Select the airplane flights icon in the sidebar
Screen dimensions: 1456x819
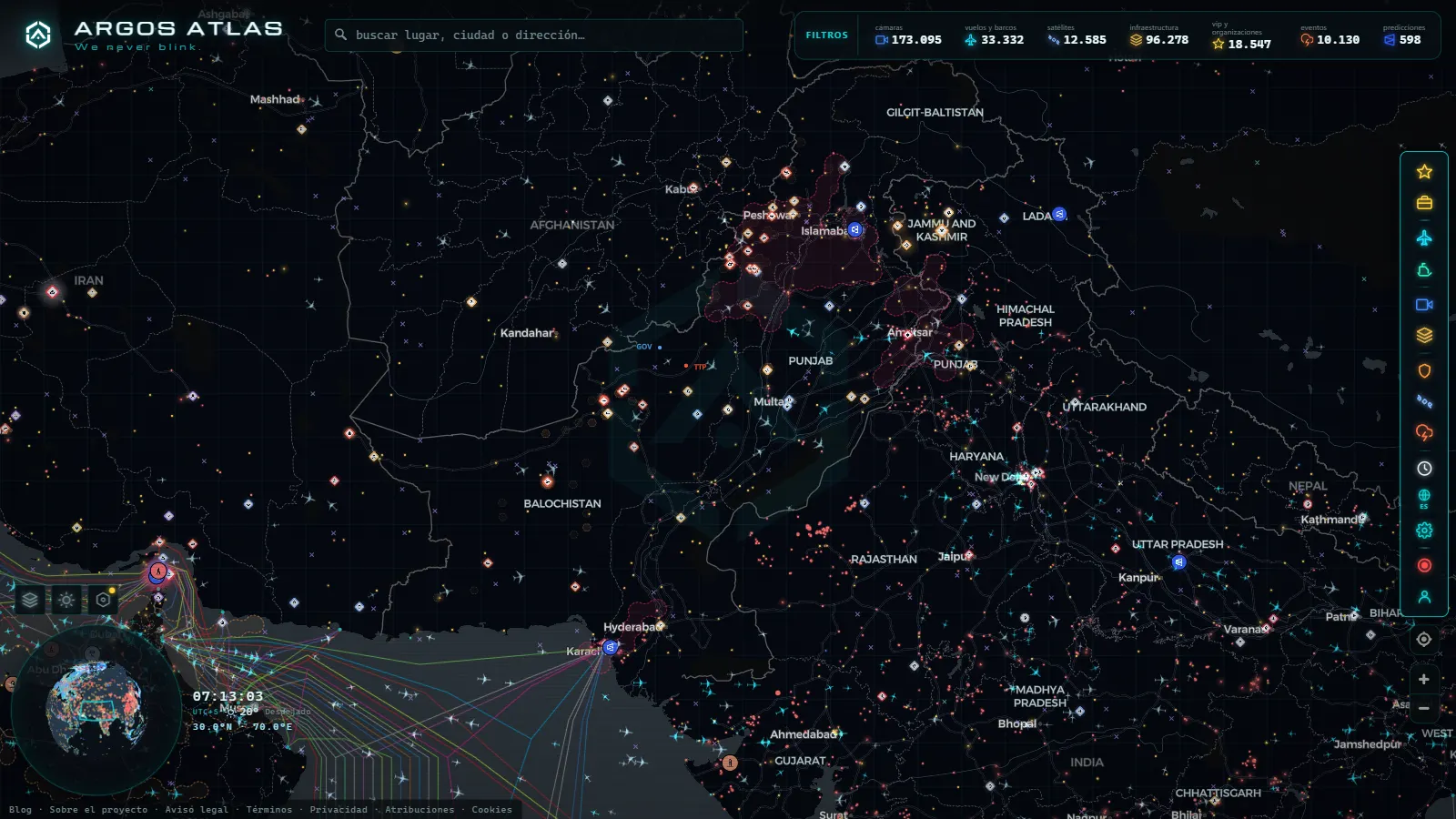(x=1424, y=238)
